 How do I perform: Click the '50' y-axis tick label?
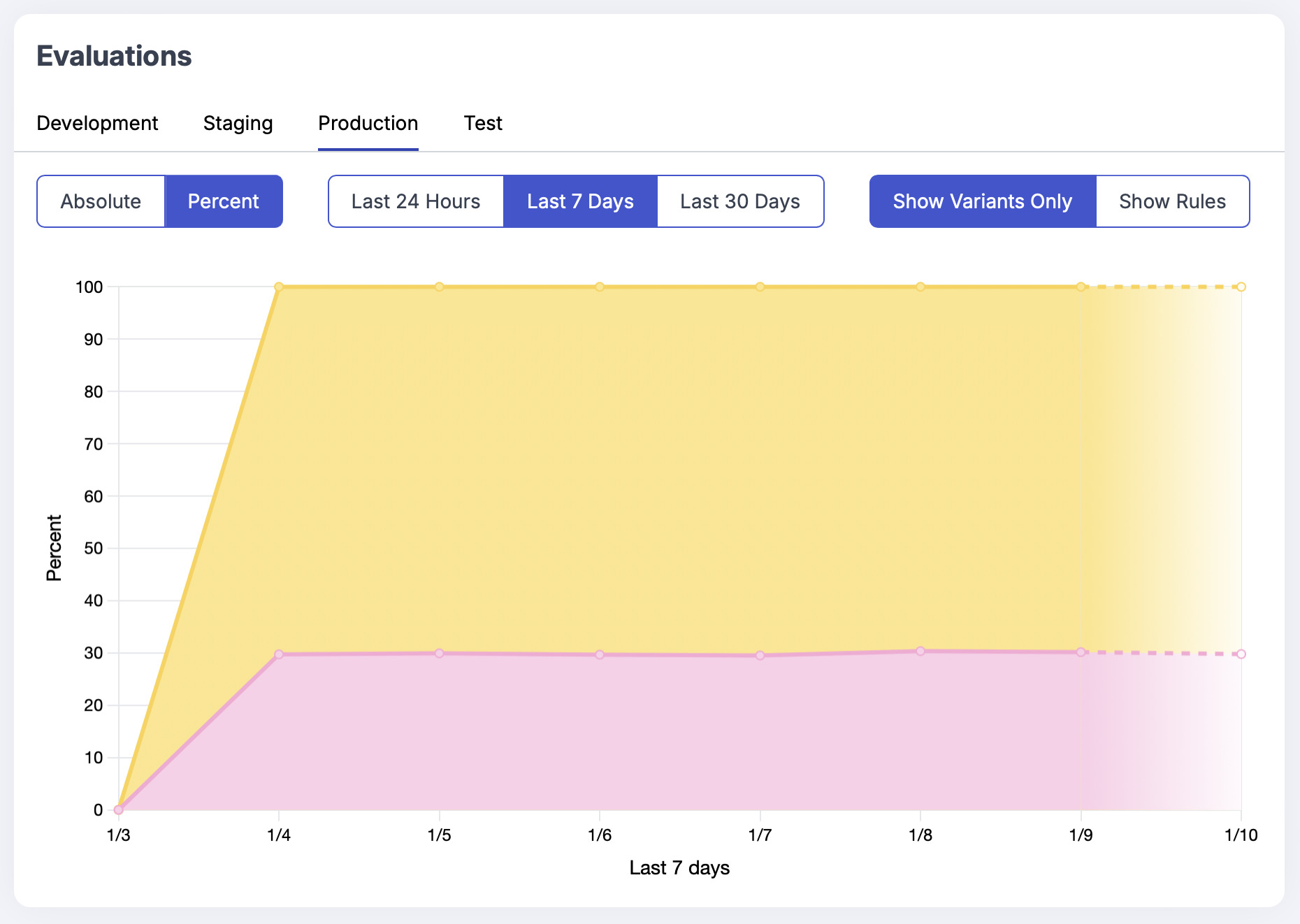coord(94,549)
